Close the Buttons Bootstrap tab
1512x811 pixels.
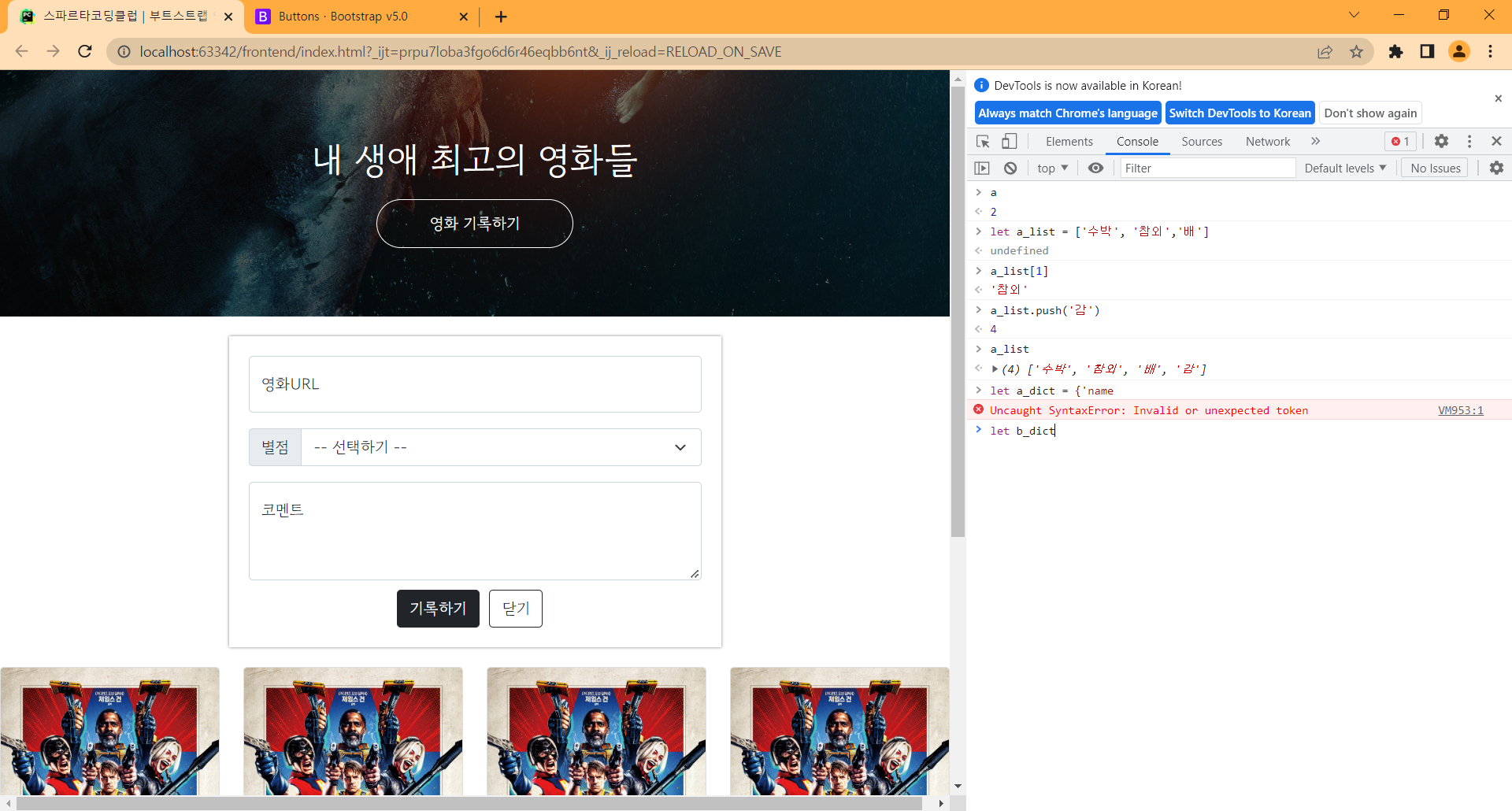coord(463,17)
